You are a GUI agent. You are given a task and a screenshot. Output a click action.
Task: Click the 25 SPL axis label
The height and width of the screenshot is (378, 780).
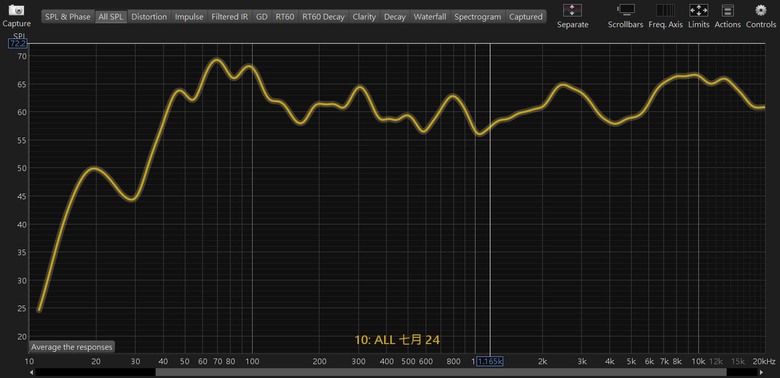[x=22, y=308]
